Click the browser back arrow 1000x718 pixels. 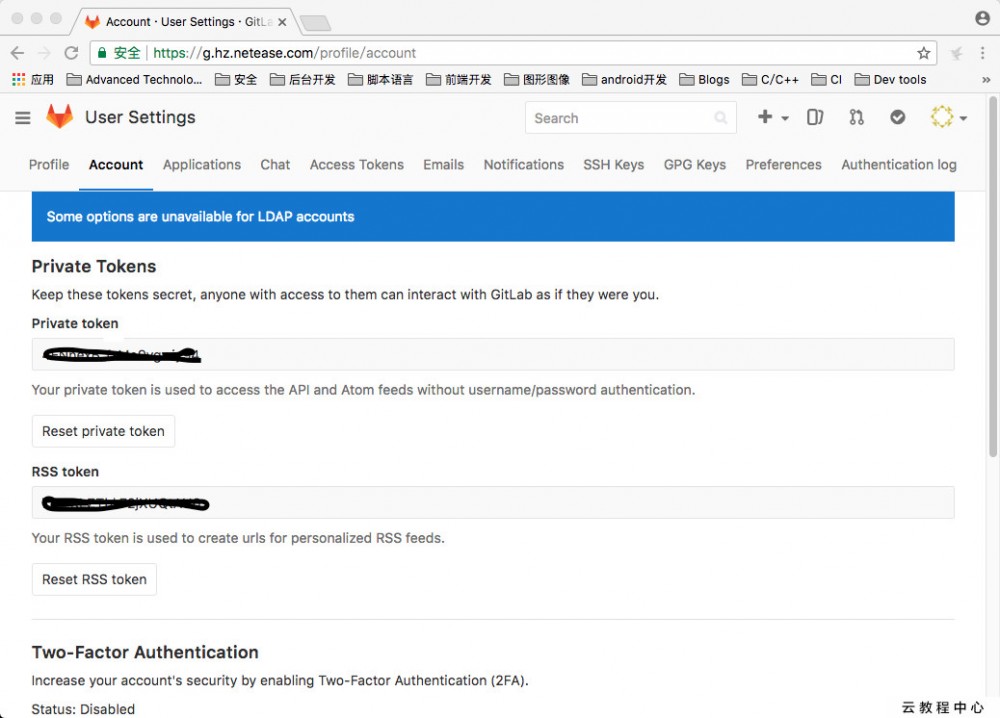(x=16, y=53)
